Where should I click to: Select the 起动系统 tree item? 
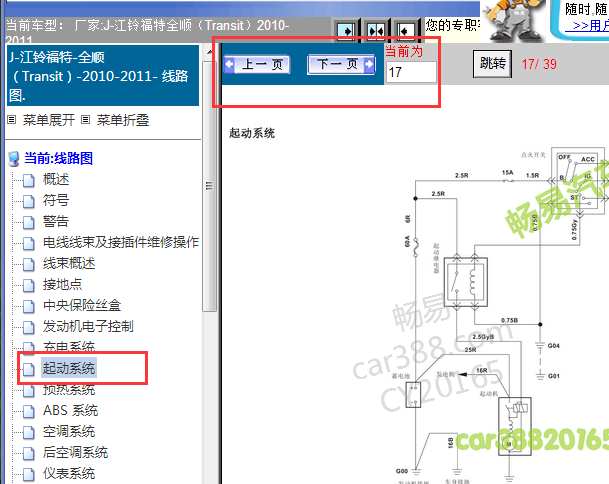point(69,368)
